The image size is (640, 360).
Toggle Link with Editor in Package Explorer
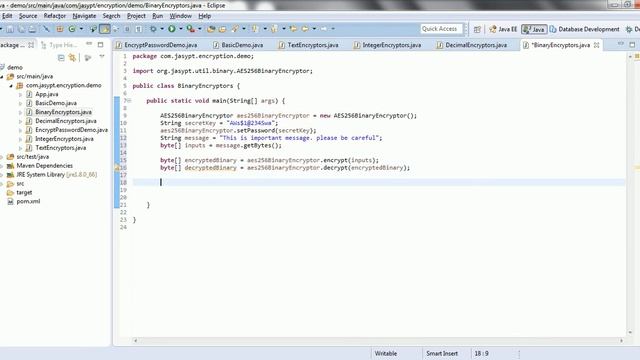pos(72,58)
